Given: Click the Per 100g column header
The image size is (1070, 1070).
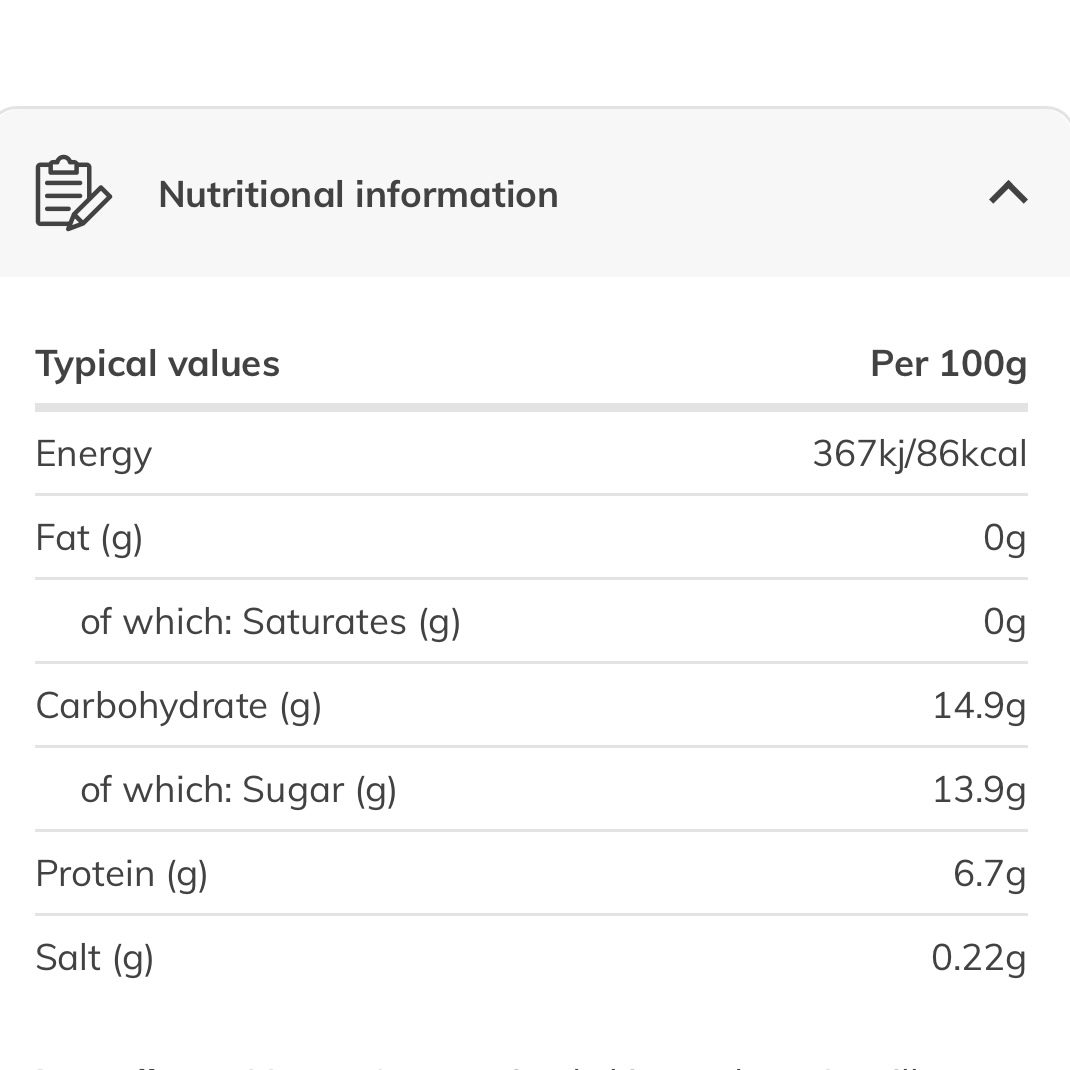Looking at the screenshot, I should [x=949, y=364].
